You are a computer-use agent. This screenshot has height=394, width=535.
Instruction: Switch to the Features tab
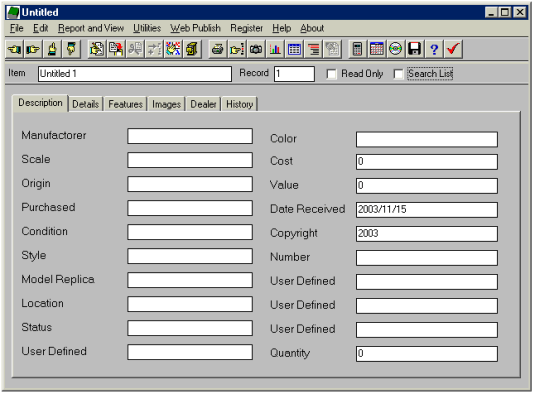125,104
